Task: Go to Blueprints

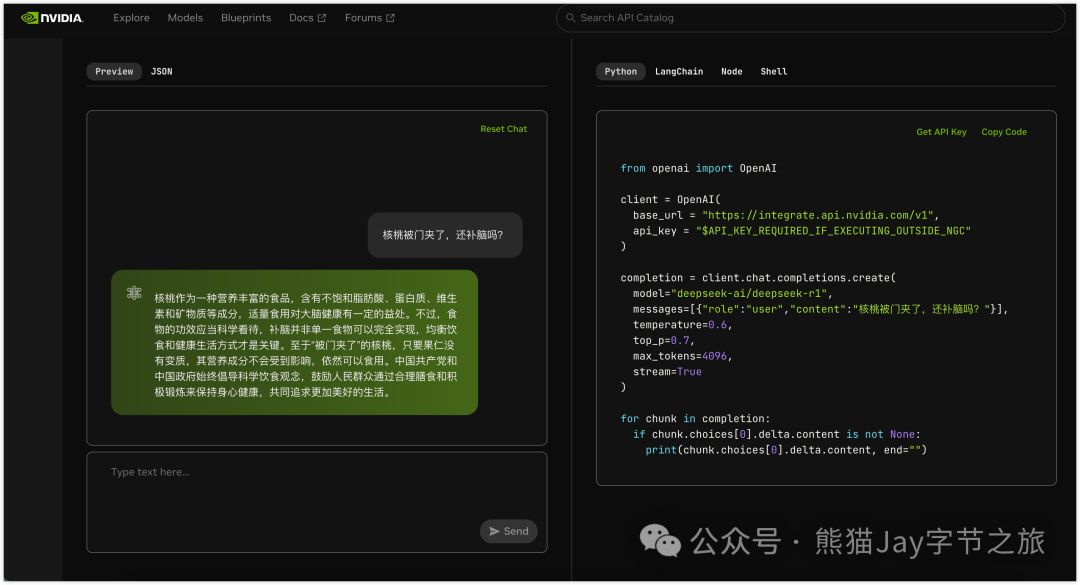Action: (x=246, y=18)
